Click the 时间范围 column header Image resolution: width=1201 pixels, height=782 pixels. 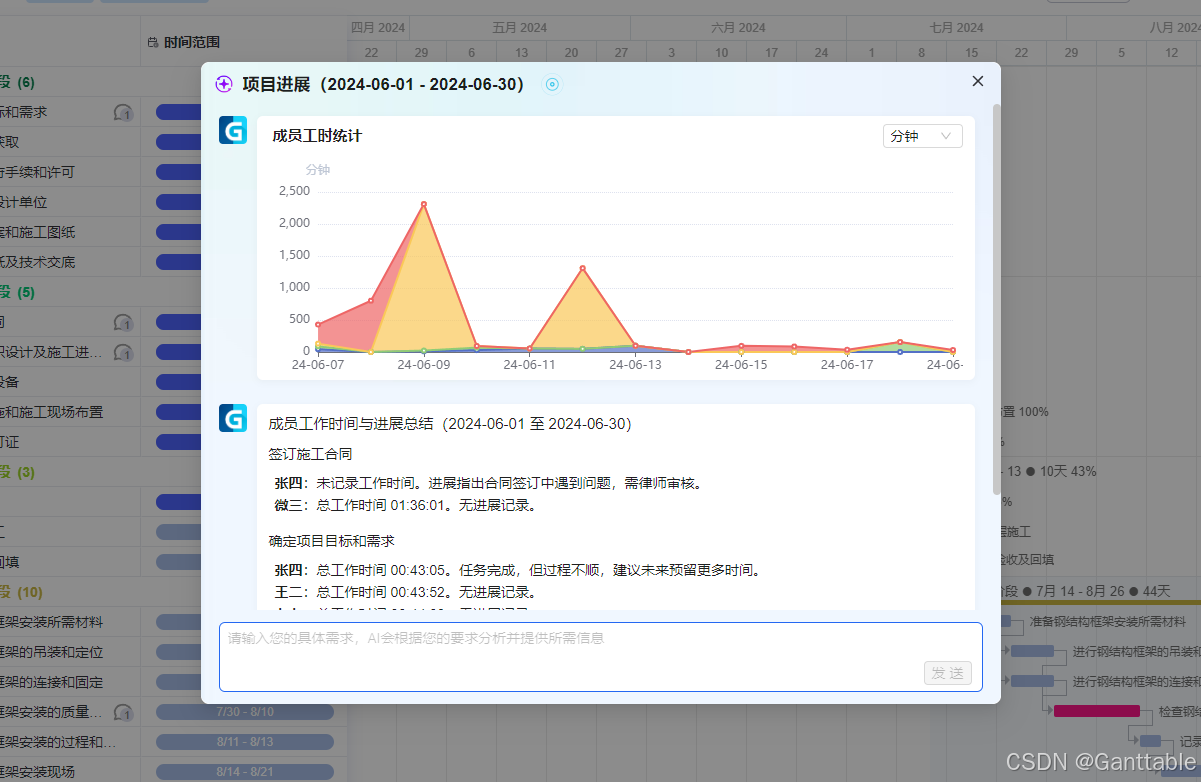pyautogui.click(x=191, y=43)
